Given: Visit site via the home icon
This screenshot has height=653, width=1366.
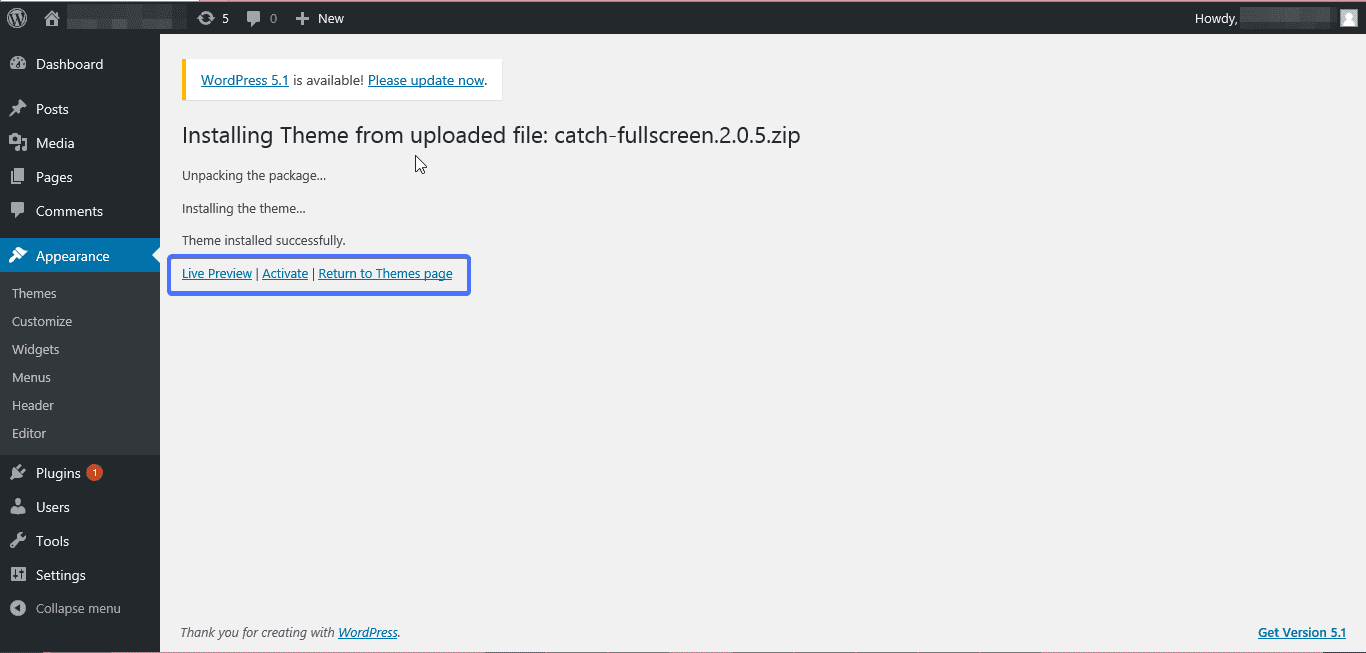Looking at the screenshot, I should (x=52, y=18).
